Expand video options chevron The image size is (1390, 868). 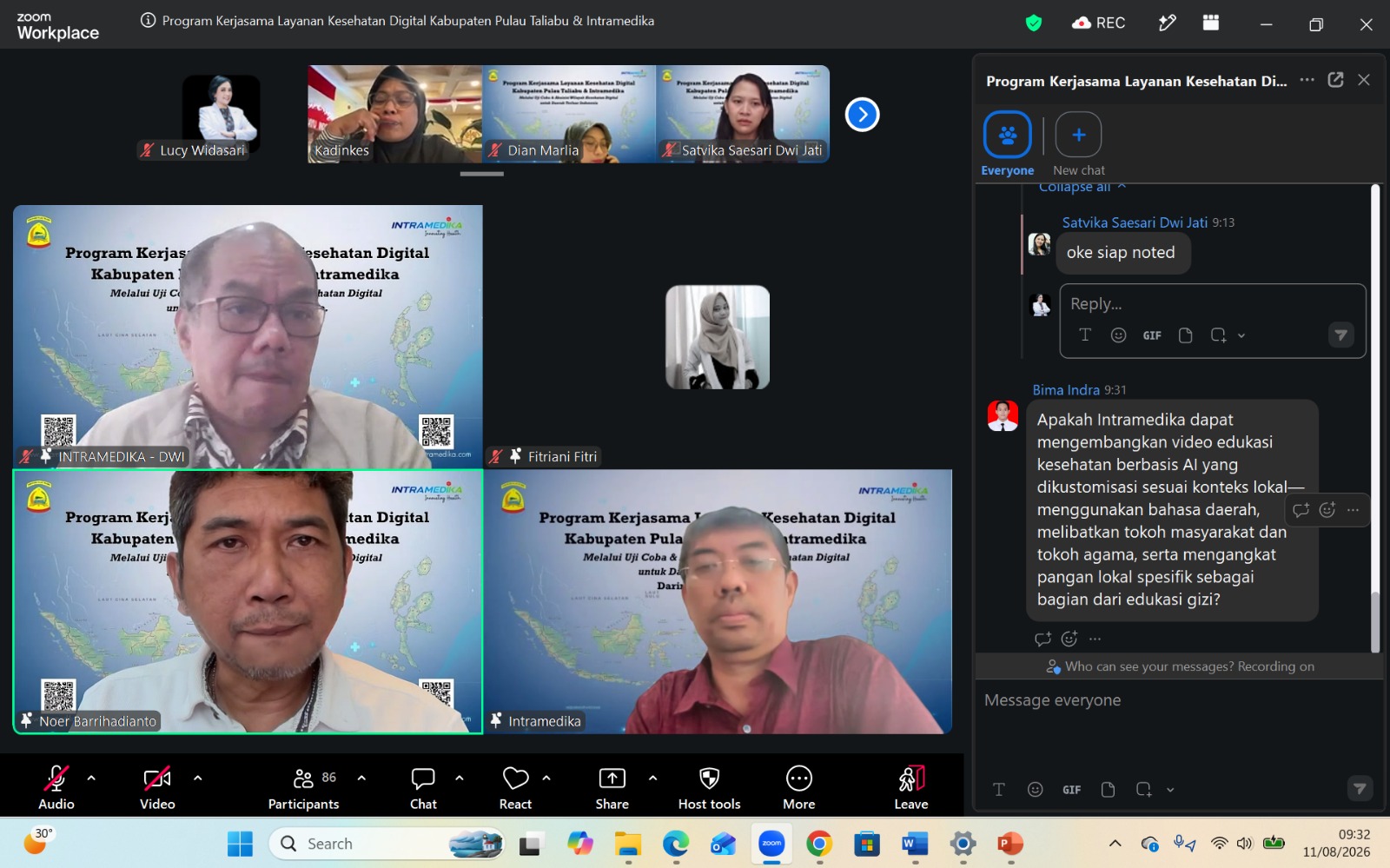click(x=197, y=778)
